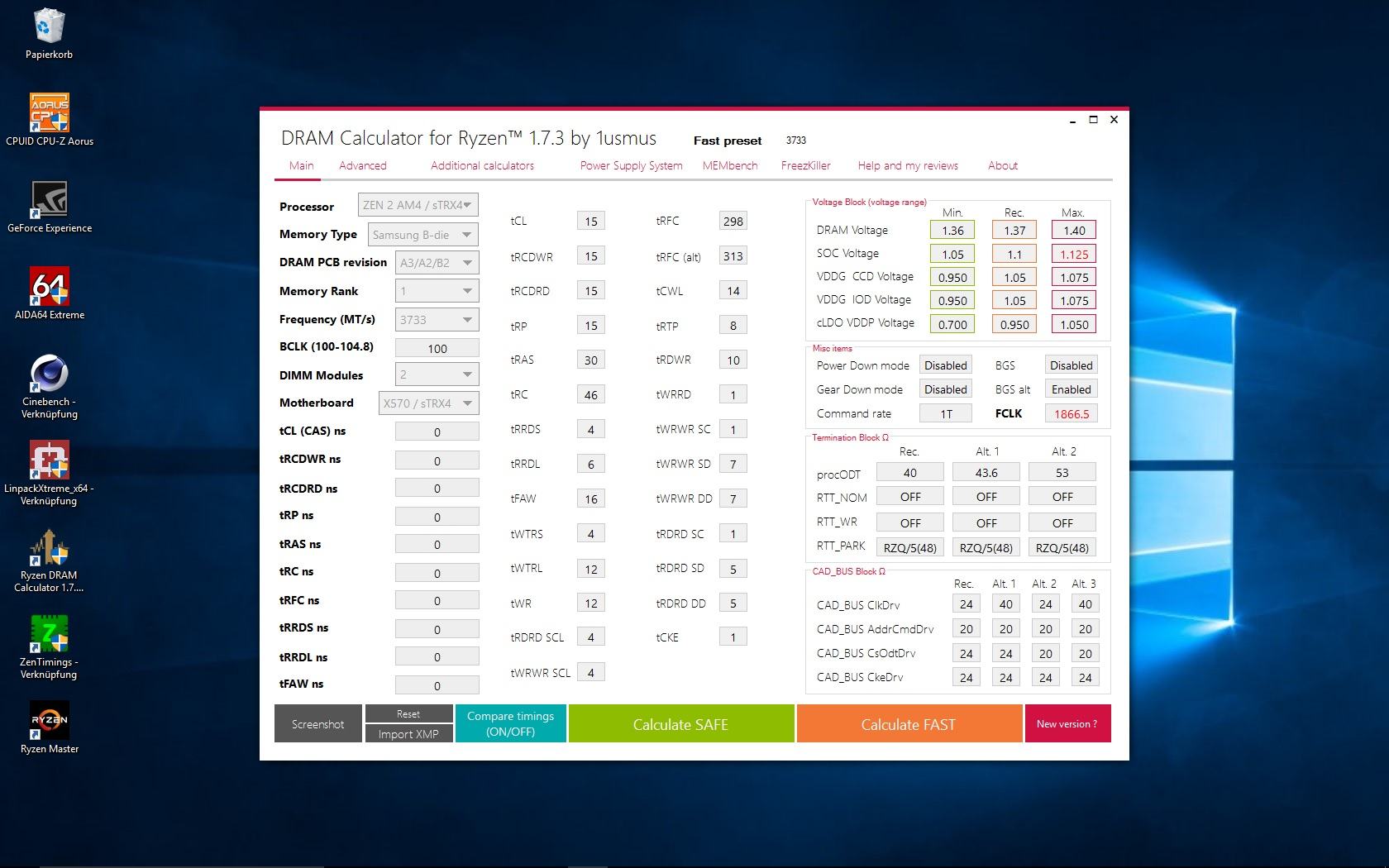Screen dimensions: 1389x868
Task: Open the DIMM Modules dropdown
Action: [x=437, y=374]
